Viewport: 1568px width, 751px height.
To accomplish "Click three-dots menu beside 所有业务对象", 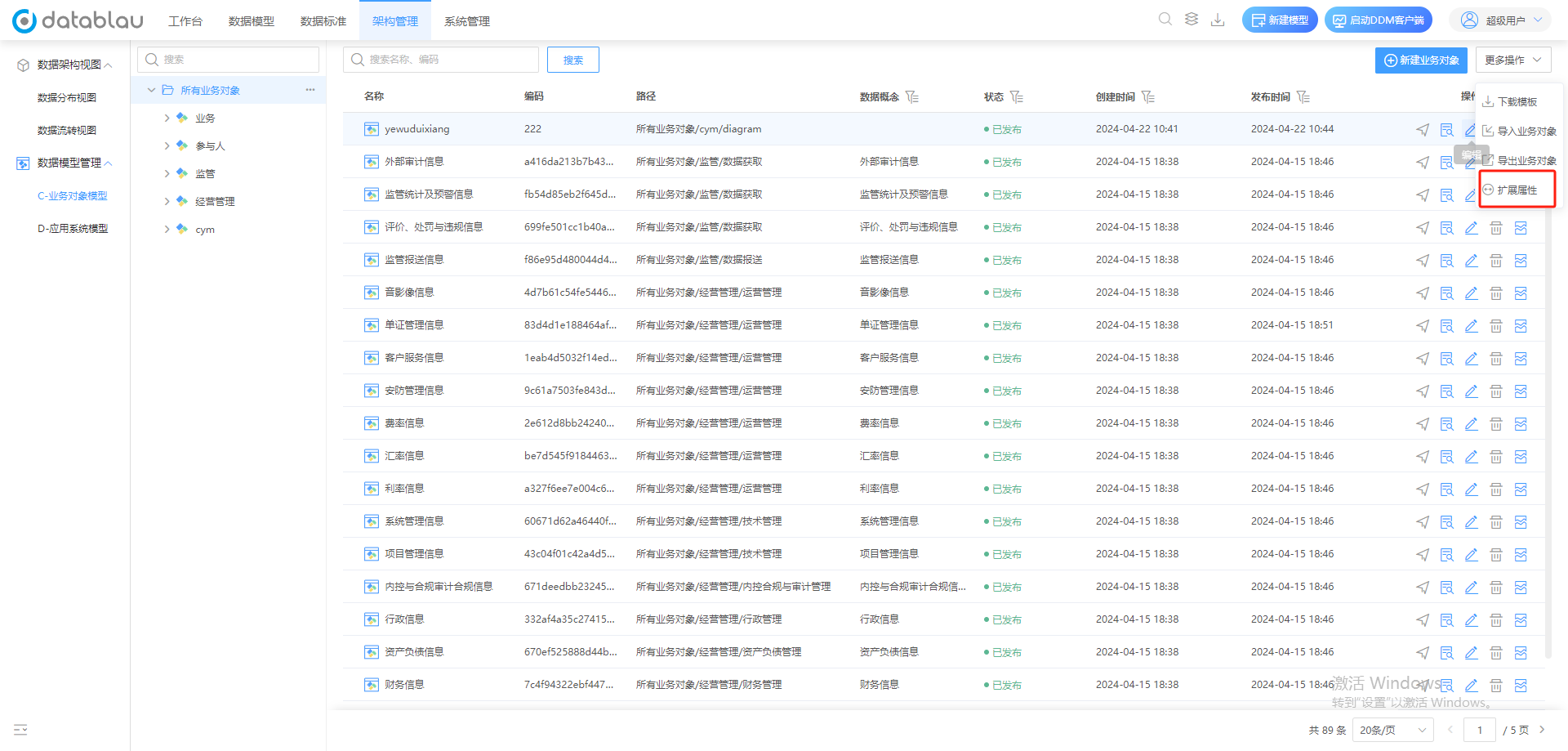I will (x=310, y=90).
